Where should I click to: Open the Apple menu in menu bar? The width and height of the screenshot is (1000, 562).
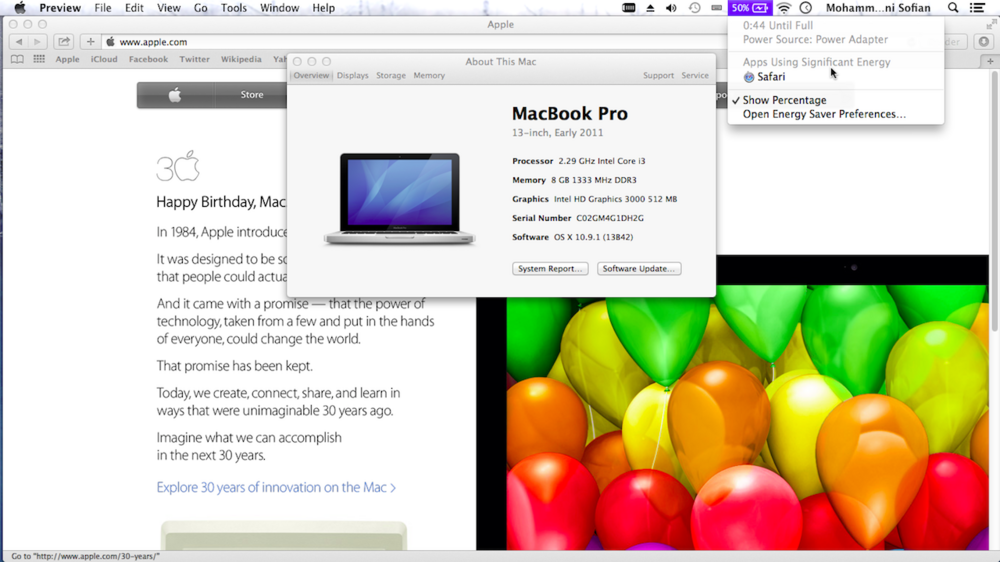20,8
